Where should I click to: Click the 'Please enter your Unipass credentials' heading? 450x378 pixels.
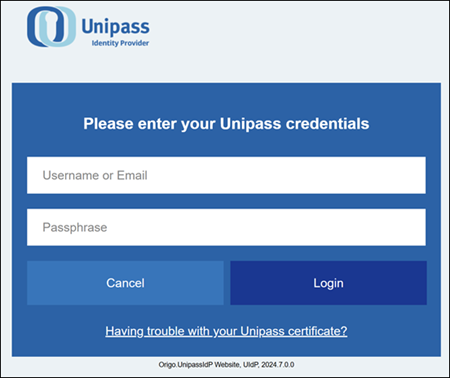coord(226,124)
